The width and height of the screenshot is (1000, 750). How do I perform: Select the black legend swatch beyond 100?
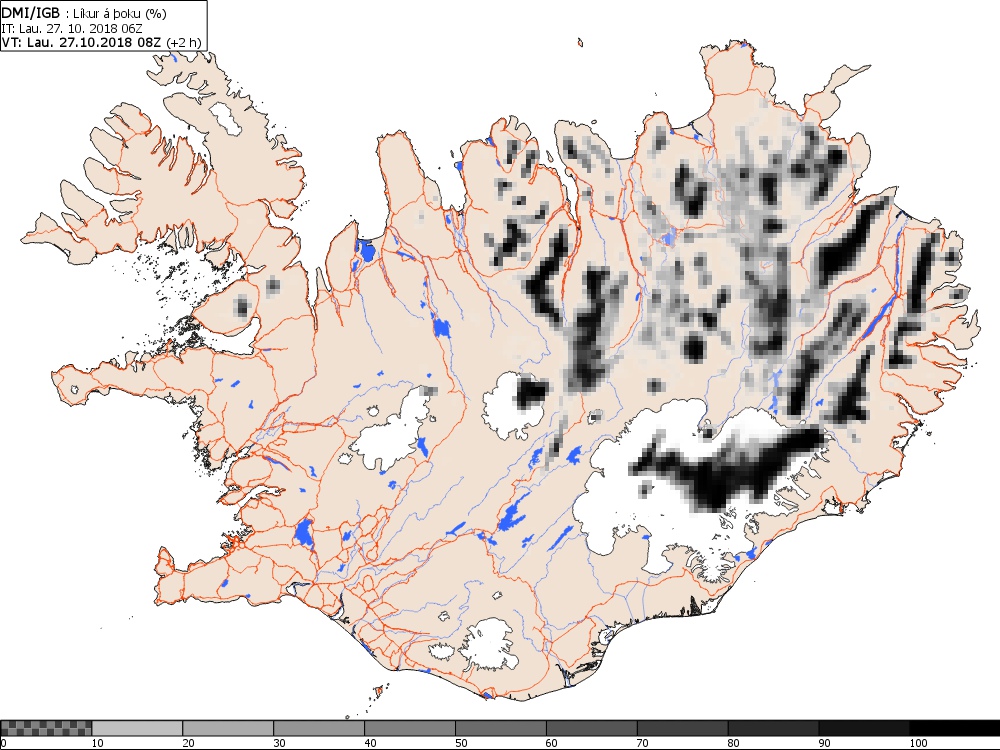click(x=955, y=728)
